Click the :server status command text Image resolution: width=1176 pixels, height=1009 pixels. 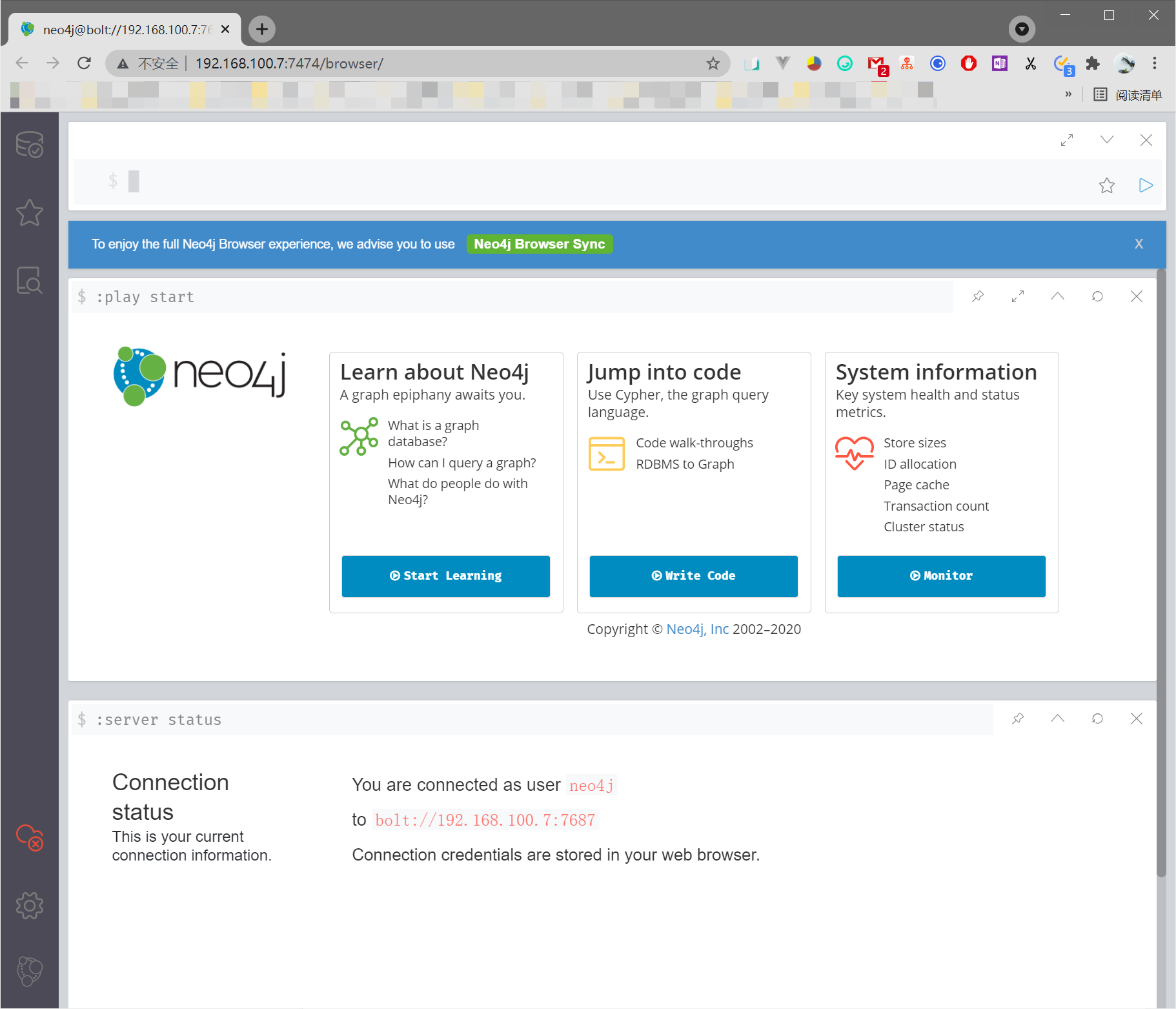click(159, 720)
